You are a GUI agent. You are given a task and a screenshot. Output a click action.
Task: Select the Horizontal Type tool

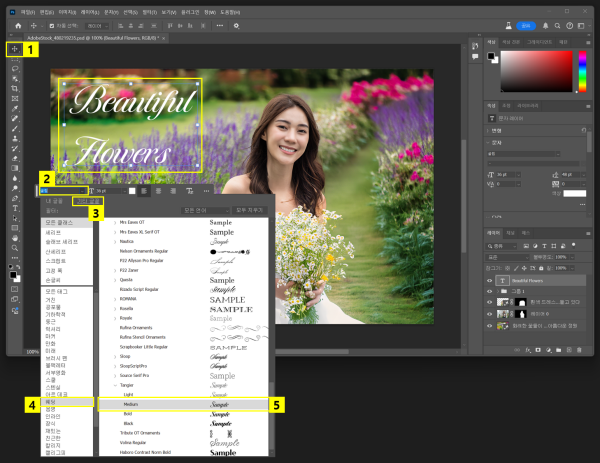14,207
